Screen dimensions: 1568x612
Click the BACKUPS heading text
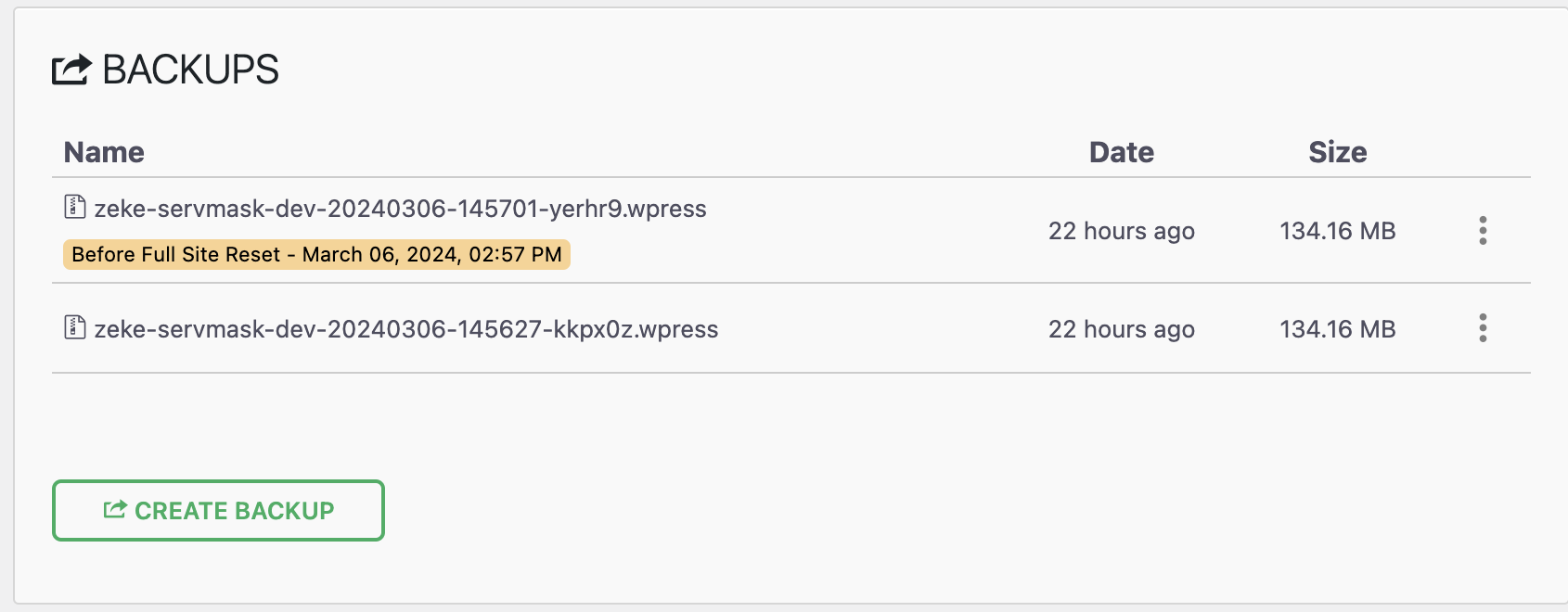[190, 70]
